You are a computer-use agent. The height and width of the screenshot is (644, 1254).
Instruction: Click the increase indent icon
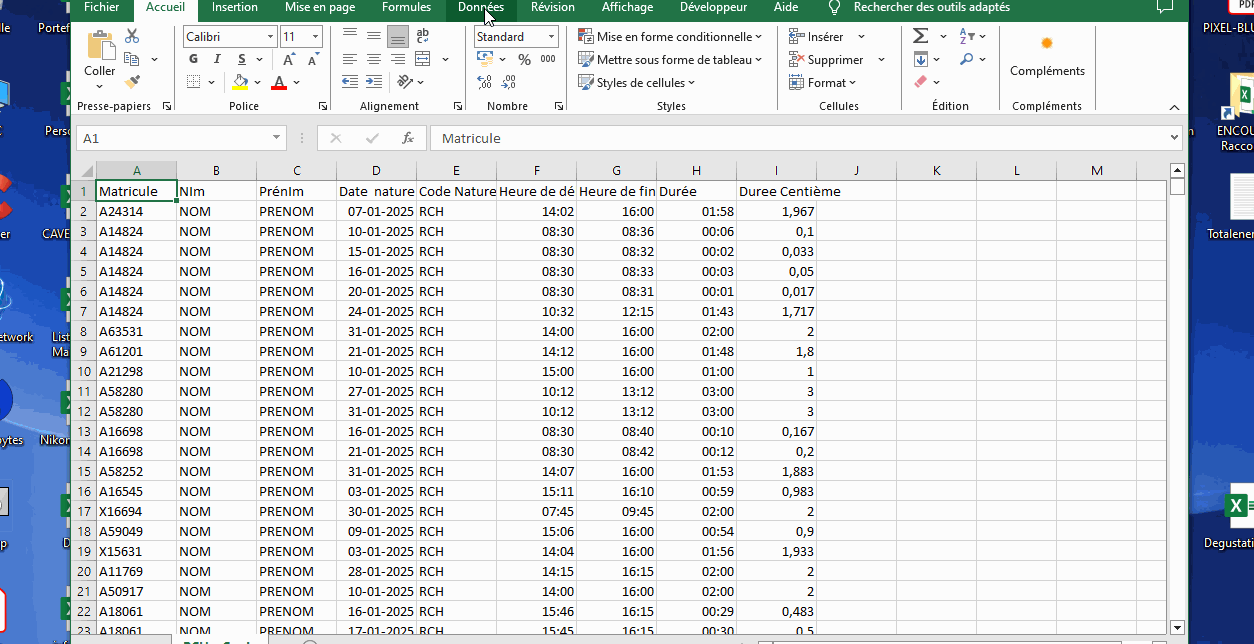coord(373,82)
